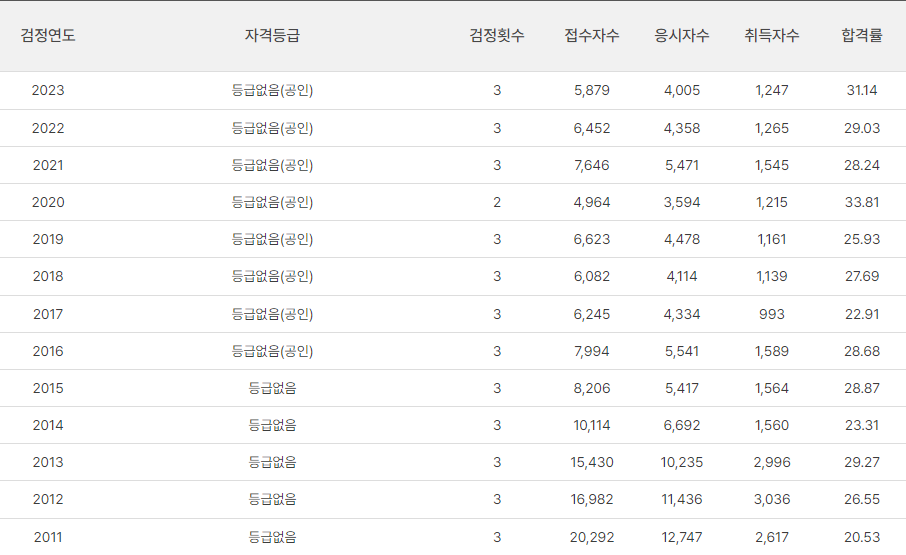Viewport: 906px width, 555px height.
Task: Click acquirers value 3,036
Action: [772, 499]
